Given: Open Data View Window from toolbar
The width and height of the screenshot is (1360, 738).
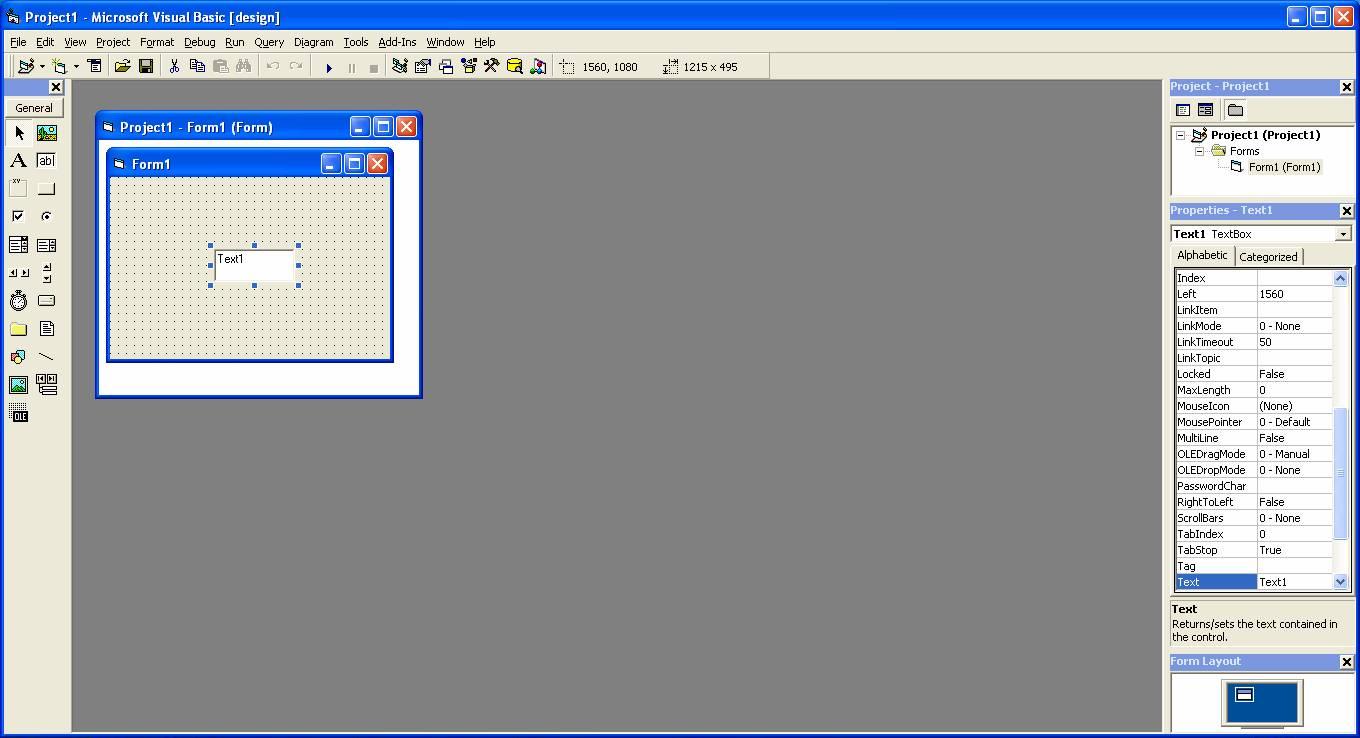Looking at the screenshot, I should (x=515, y=67).
